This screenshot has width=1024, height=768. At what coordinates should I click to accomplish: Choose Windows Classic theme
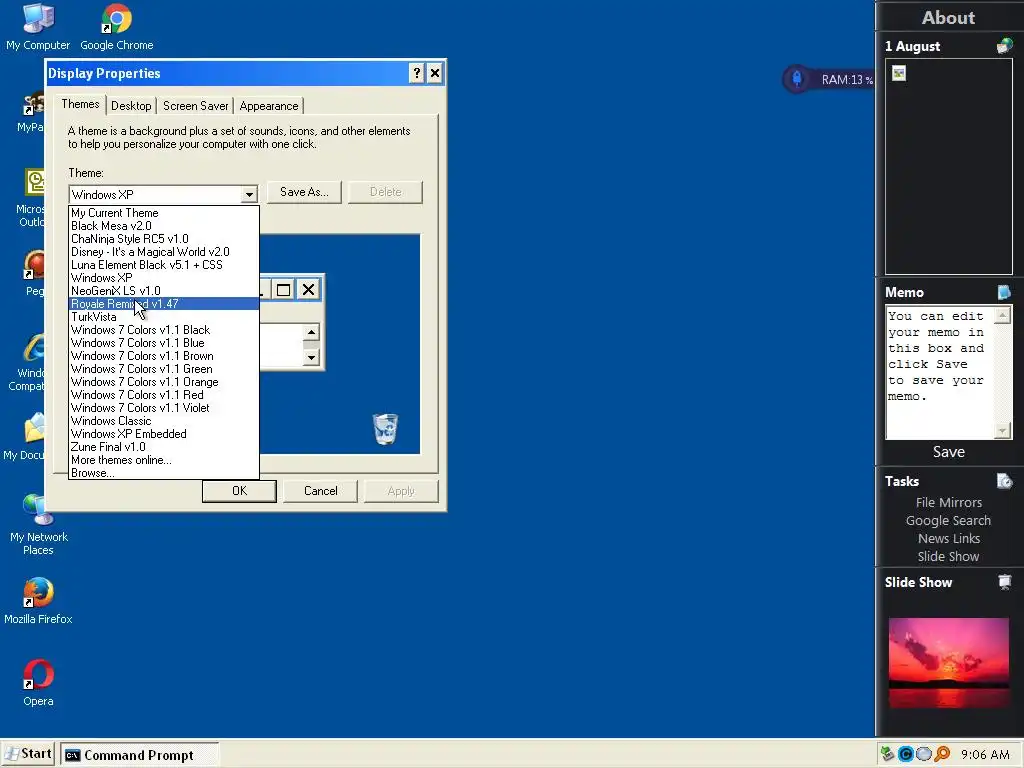[164, 421]
